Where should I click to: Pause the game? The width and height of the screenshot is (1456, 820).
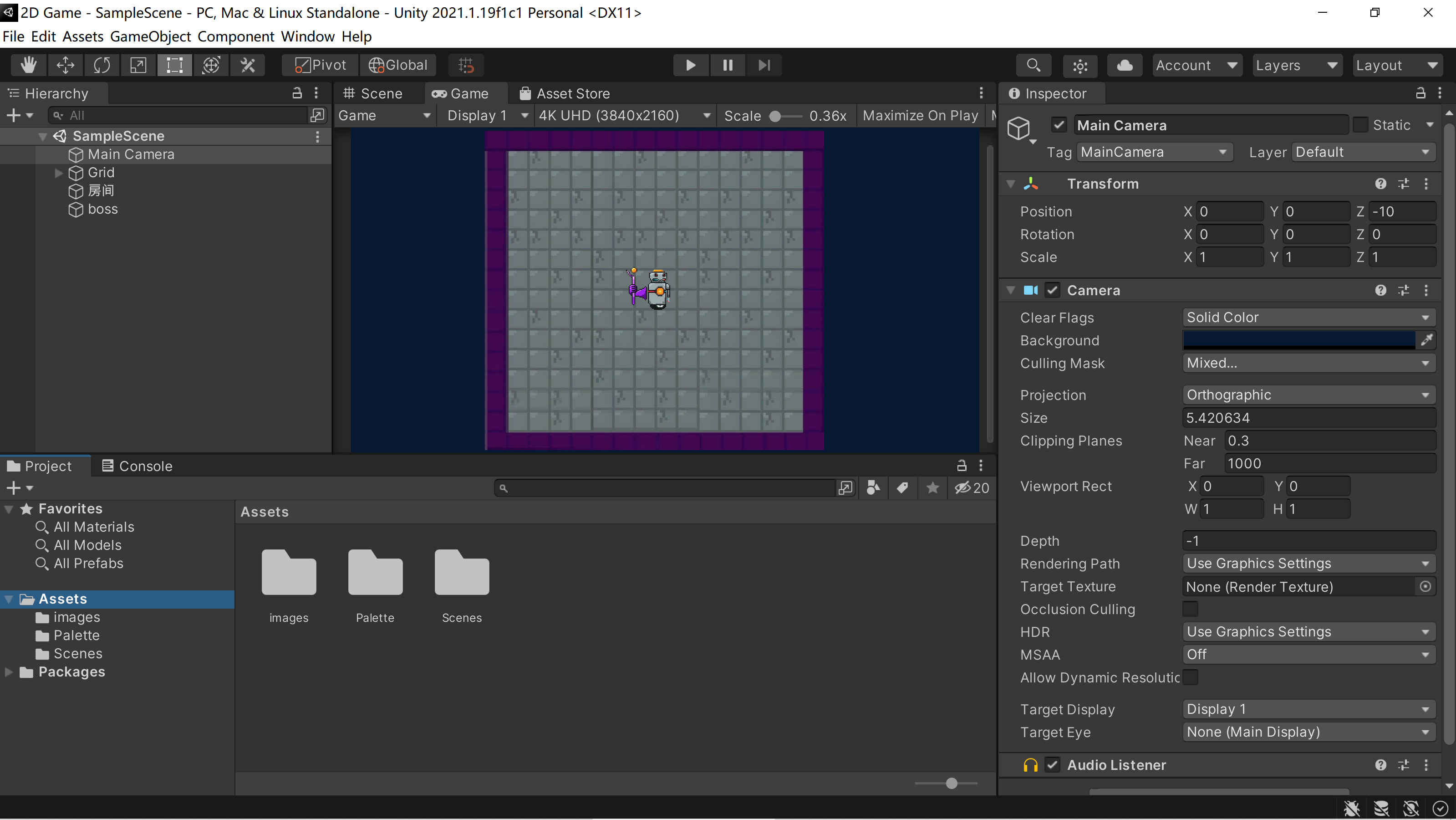[x=728, y=65]
